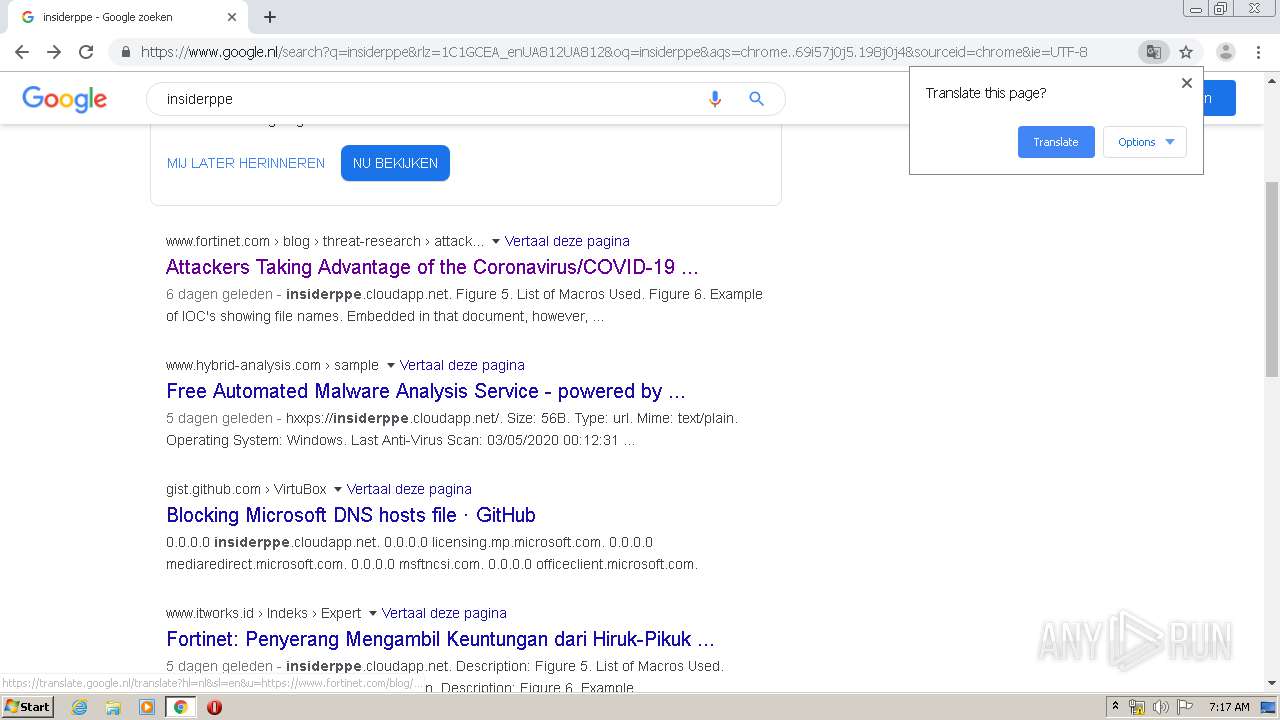
Task: Expand the gist.github.com result dropdown arrow
Action: click(337, 489)
